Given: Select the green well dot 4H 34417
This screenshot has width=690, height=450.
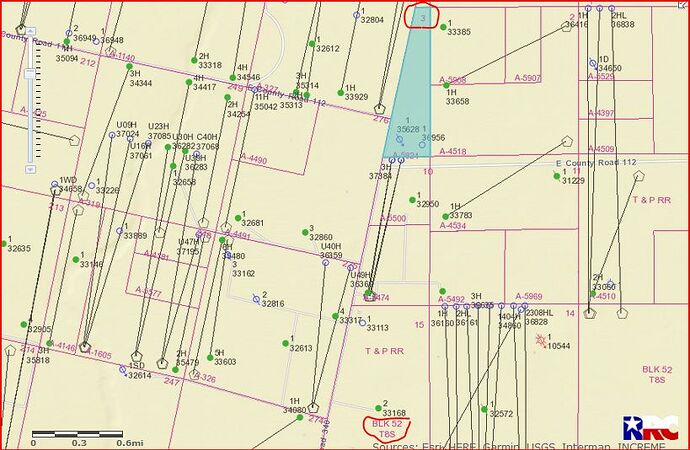Looking at the screenshot, I should (x=189, y=82).
